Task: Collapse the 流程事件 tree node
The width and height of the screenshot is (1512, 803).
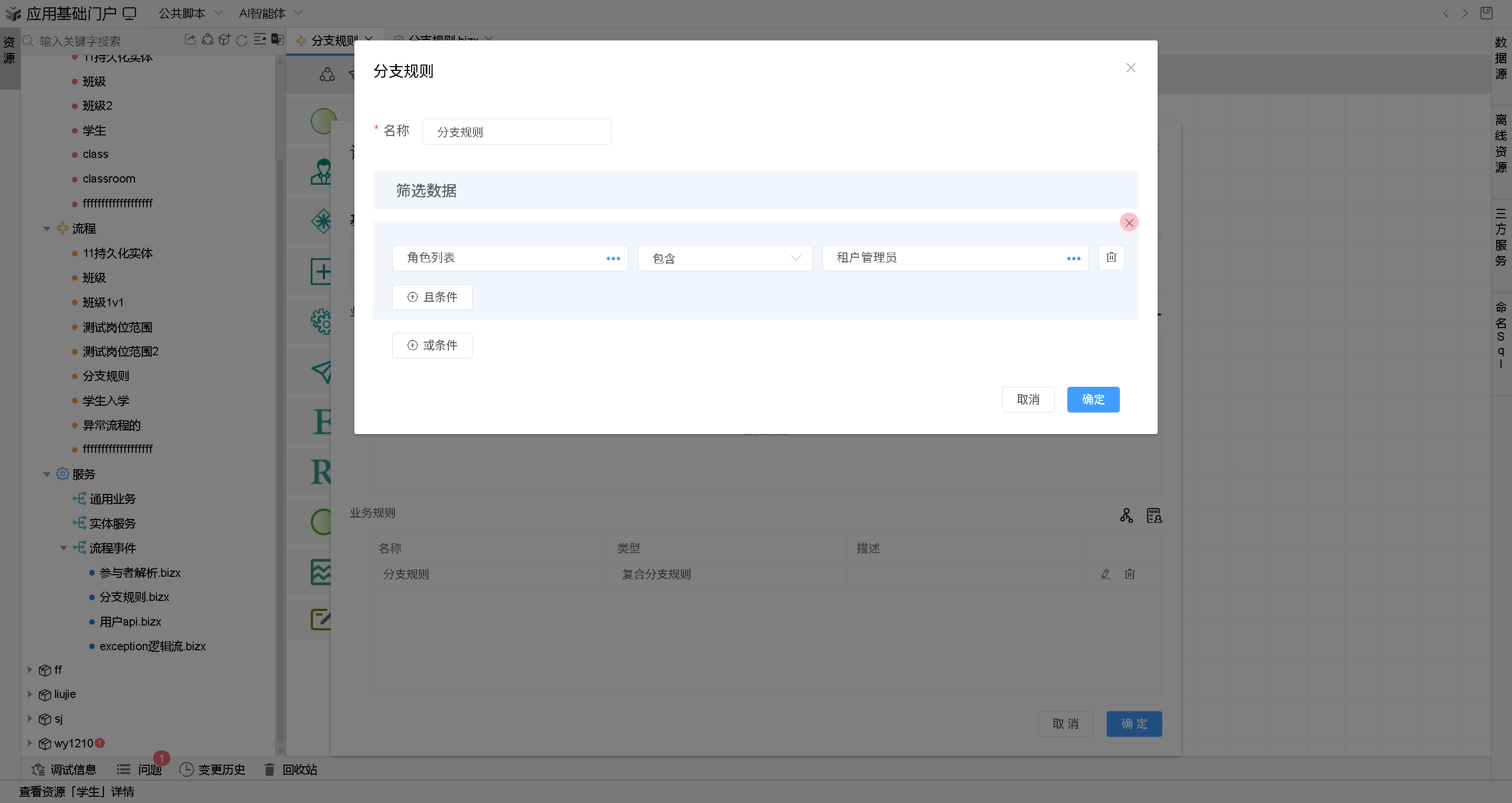Action: (64, 548)
